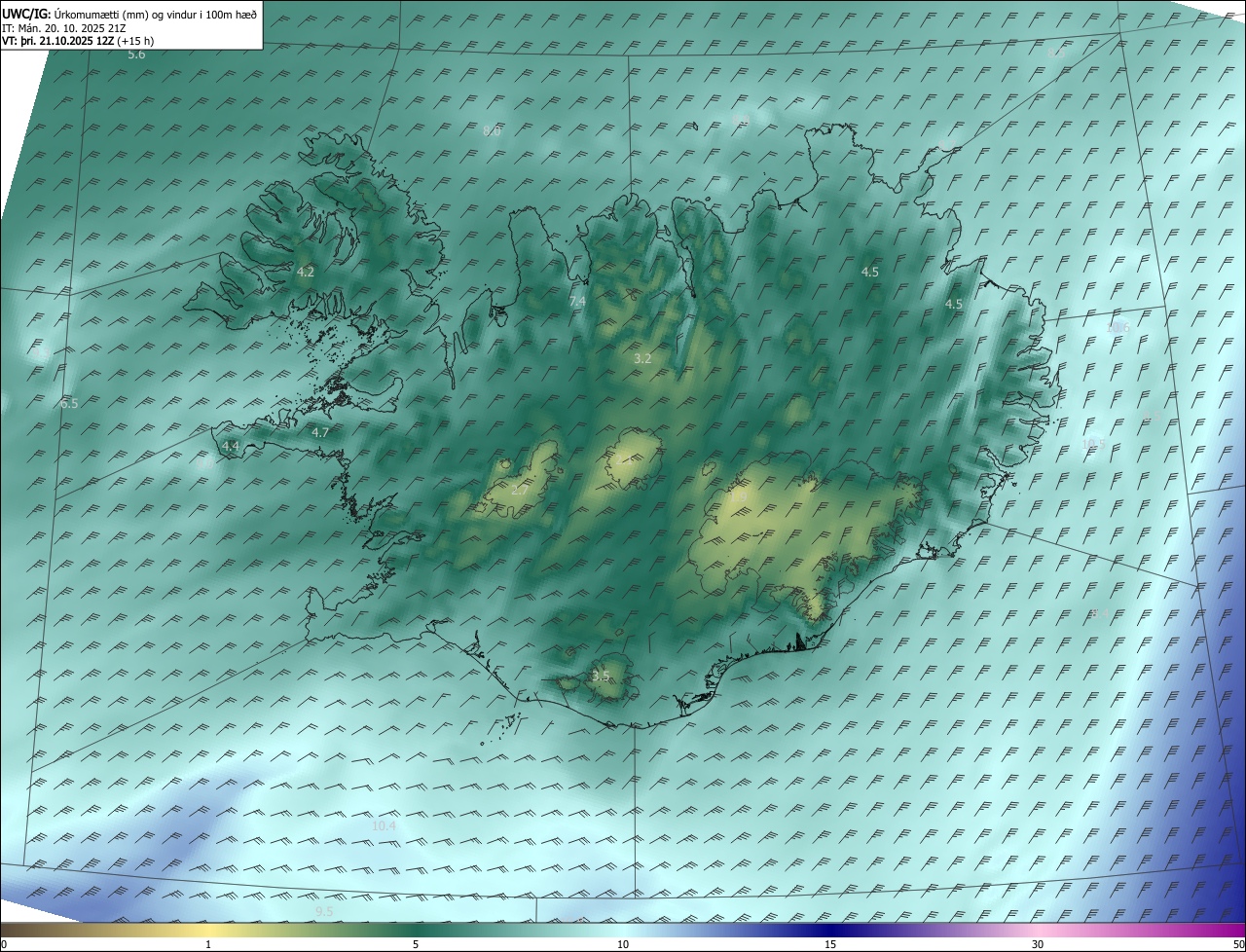This screenshot has width=1246, height=952.
Task: Click the colorbar tick label 10
Action: click(623, 944)
